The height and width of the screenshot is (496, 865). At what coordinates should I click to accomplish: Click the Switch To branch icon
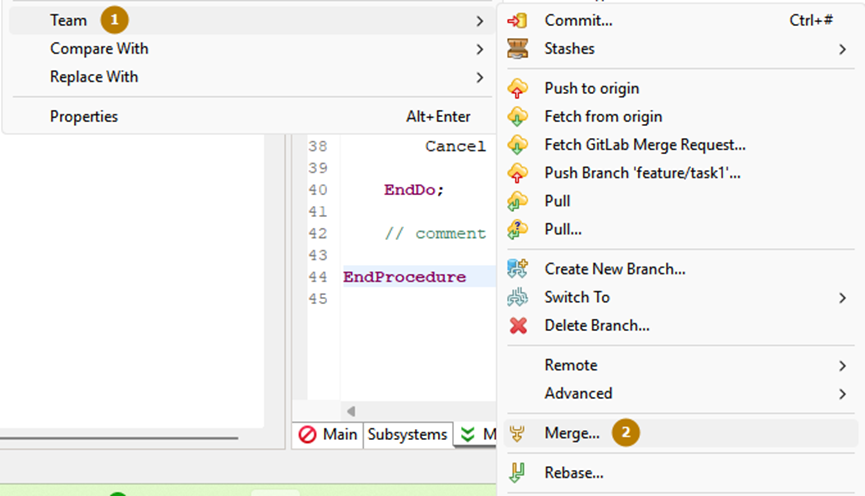[517, 297]
